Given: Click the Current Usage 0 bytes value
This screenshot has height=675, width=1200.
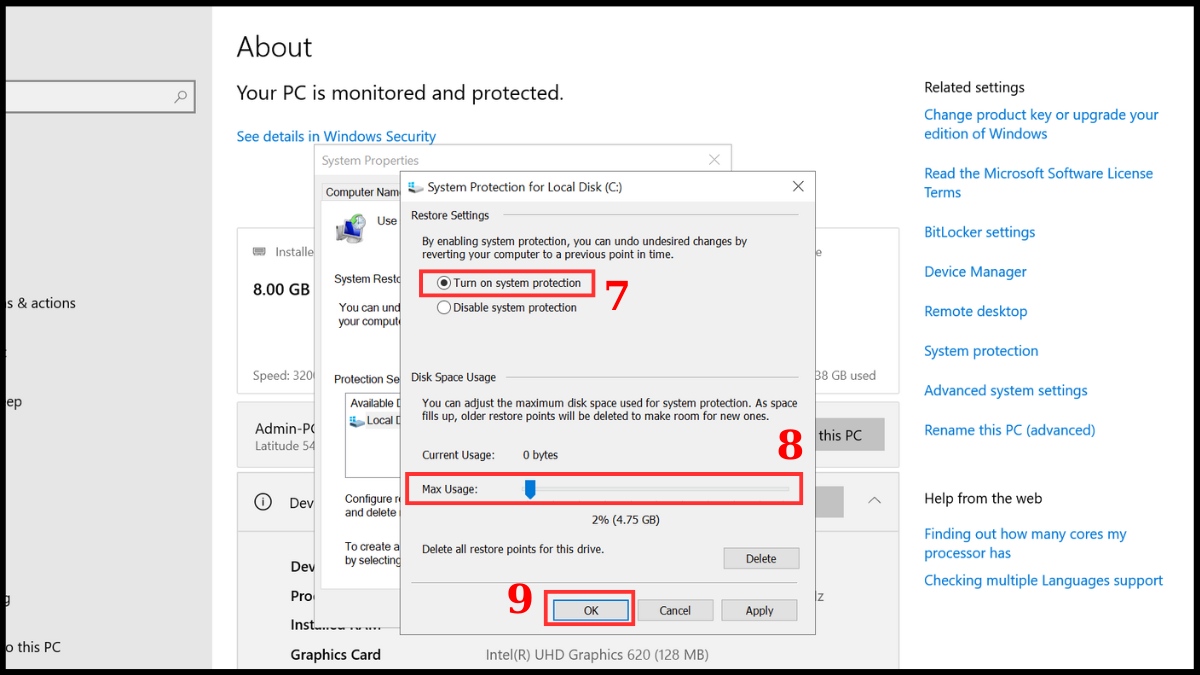Looking at the screenshot, I should click(x=541, y=455).
